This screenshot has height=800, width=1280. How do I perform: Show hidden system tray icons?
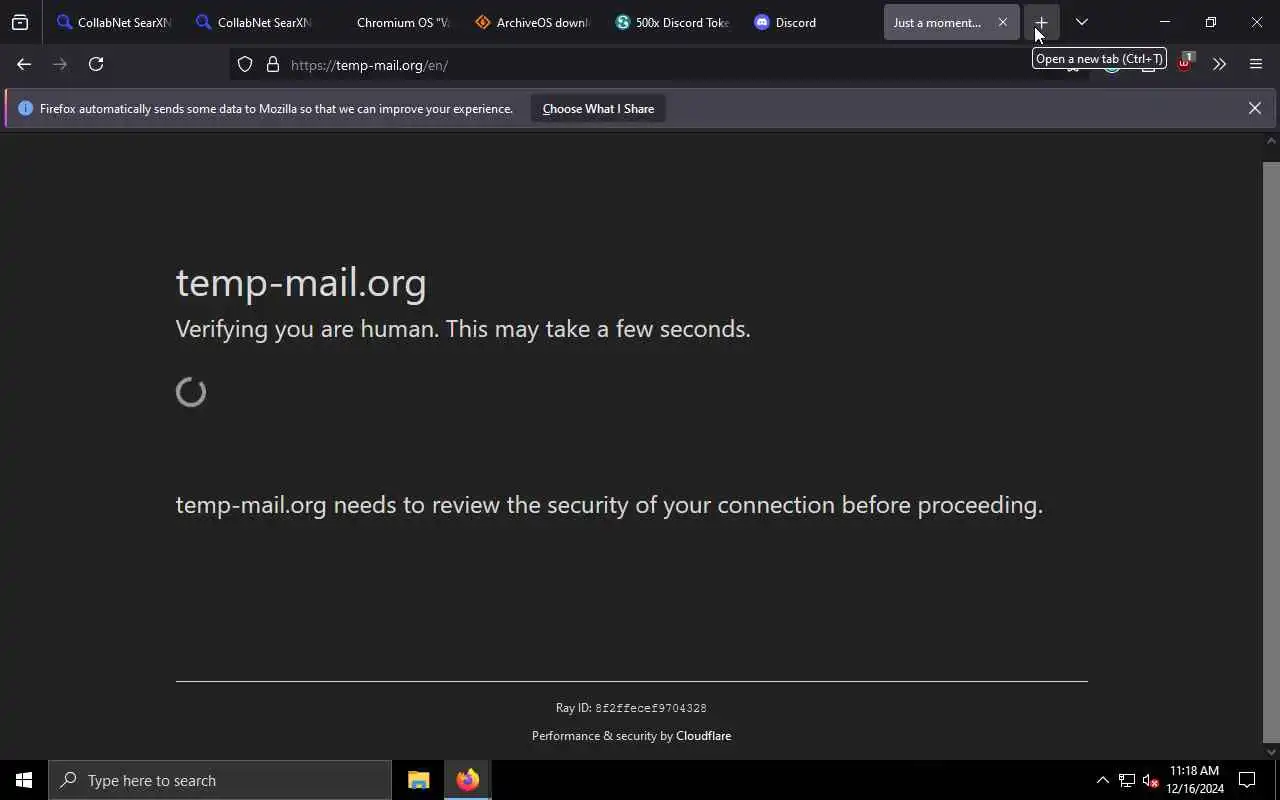click(1102, 780)
